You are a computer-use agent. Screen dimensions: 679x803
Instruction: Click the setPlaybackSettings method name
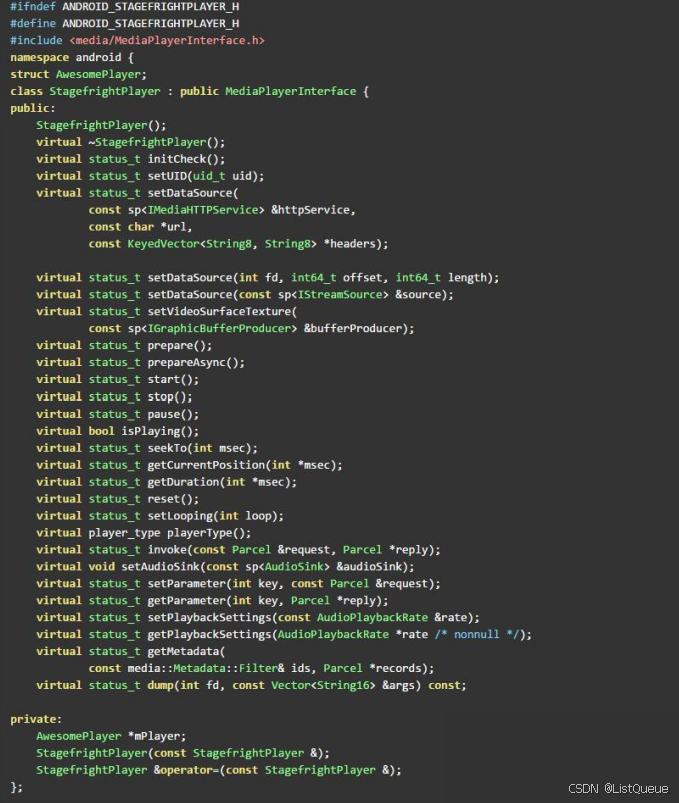pos(209,617)
